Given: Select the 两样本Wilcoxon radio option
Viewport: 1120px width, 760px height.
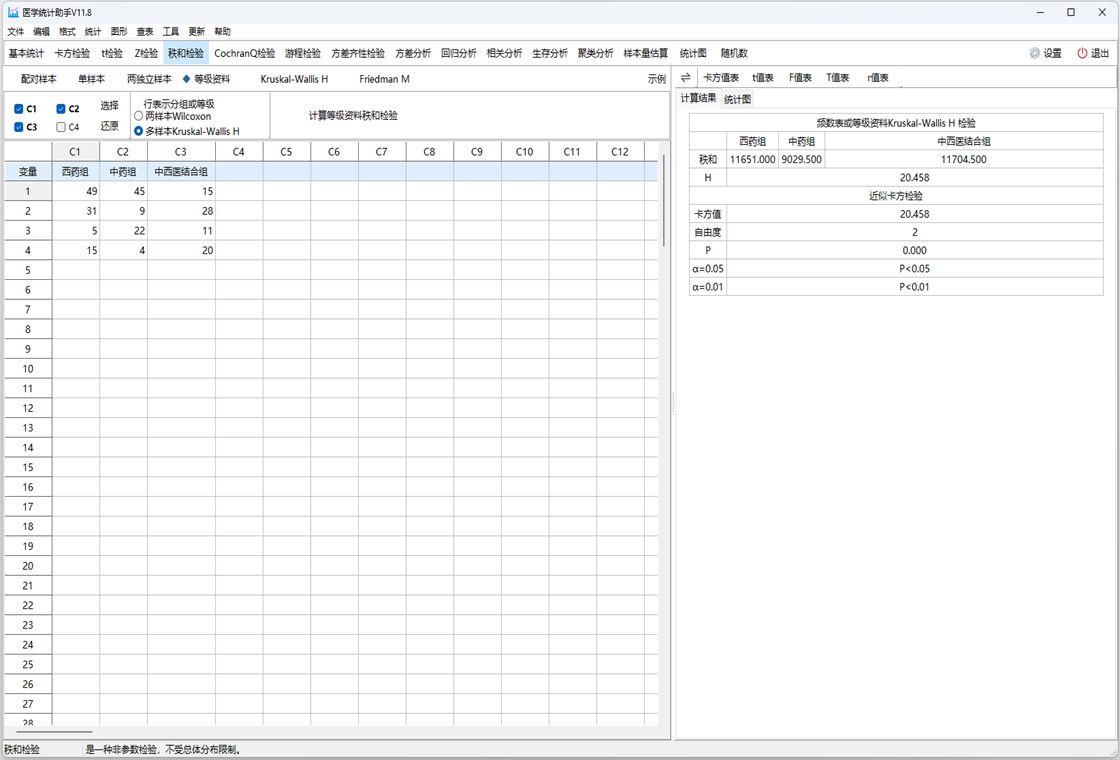Looking at the screenshot, I should tap(139, 116).
